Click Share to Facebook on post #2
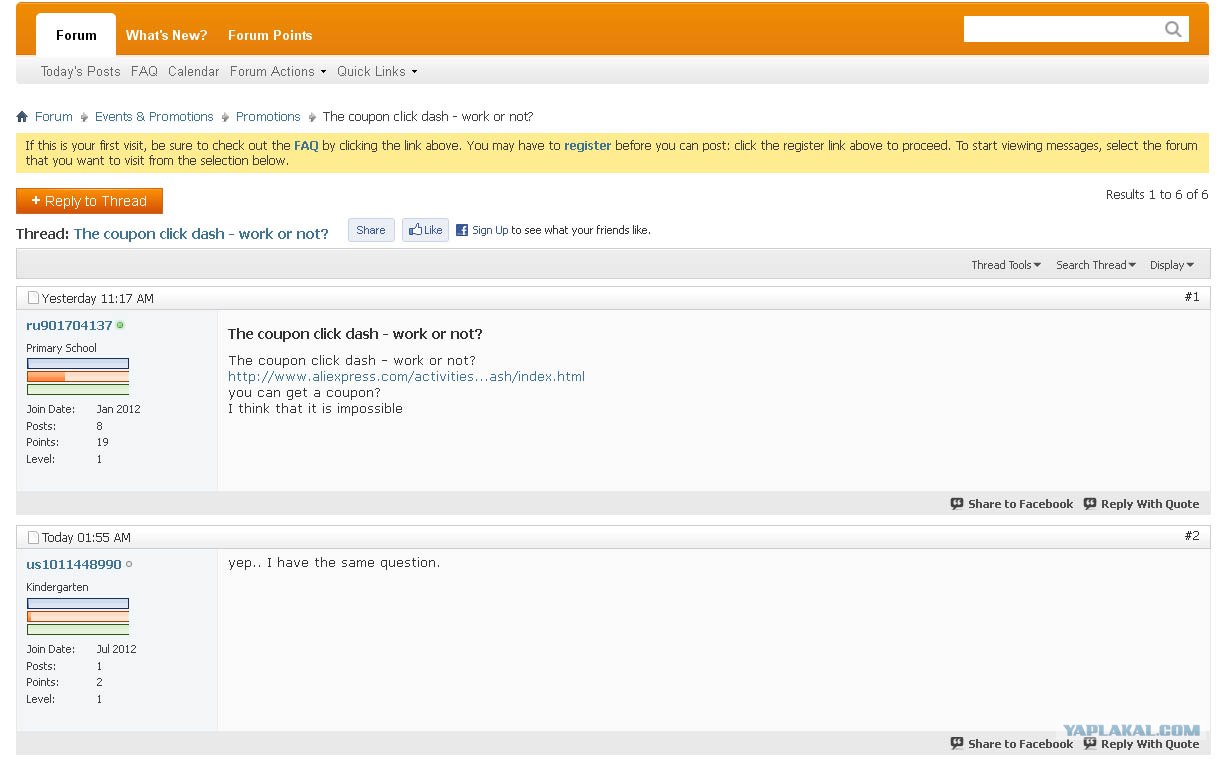This screenshot has width=1226, height=760. tap(1011, 744)
